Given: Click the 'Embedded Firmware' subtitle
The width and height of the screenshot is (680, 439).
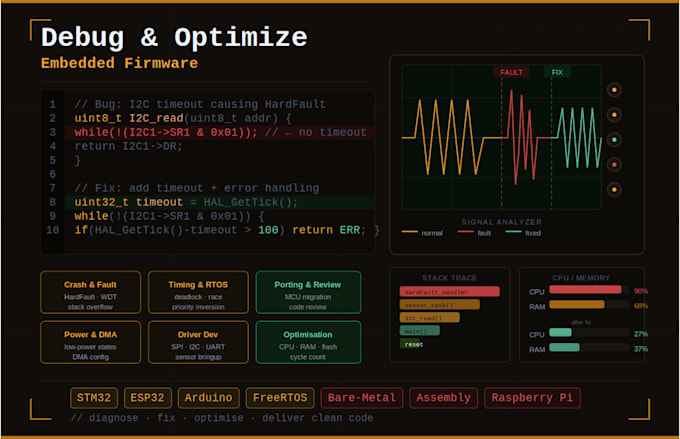Looking at the screenshot, I should pos(119,63).
